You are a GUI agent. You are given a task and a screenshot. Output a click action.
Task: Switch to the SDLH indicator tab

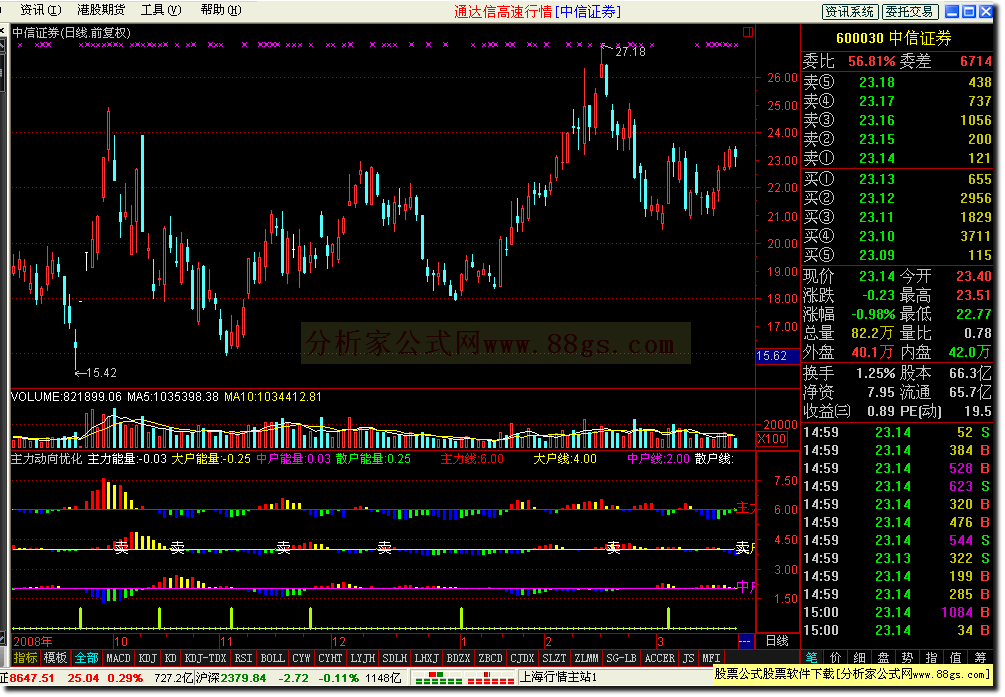click(395, 658)
